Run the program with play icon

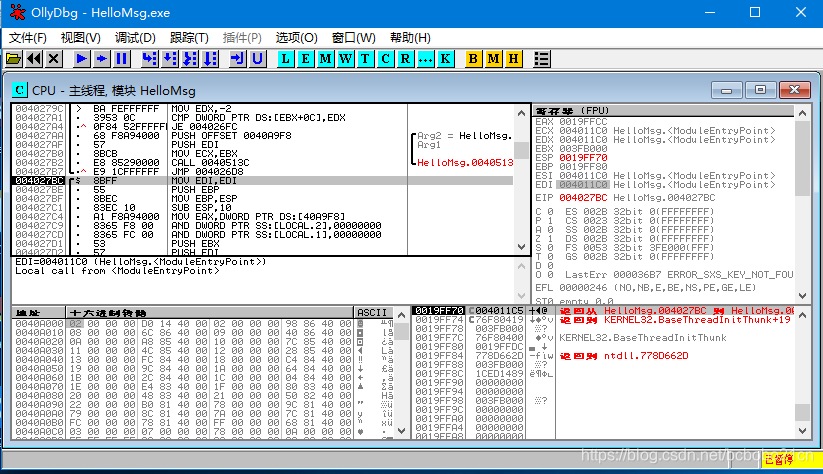point(81,59)
